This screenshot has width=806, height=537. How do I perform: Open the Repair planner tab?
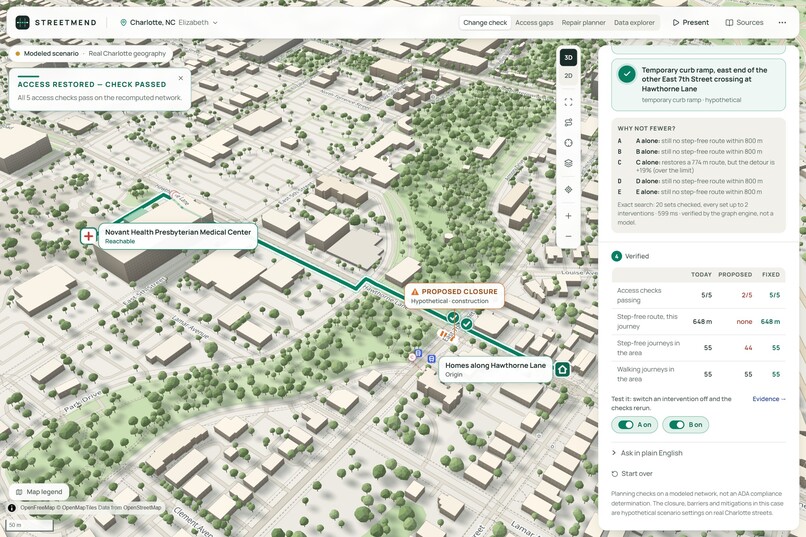click(583, 23)
